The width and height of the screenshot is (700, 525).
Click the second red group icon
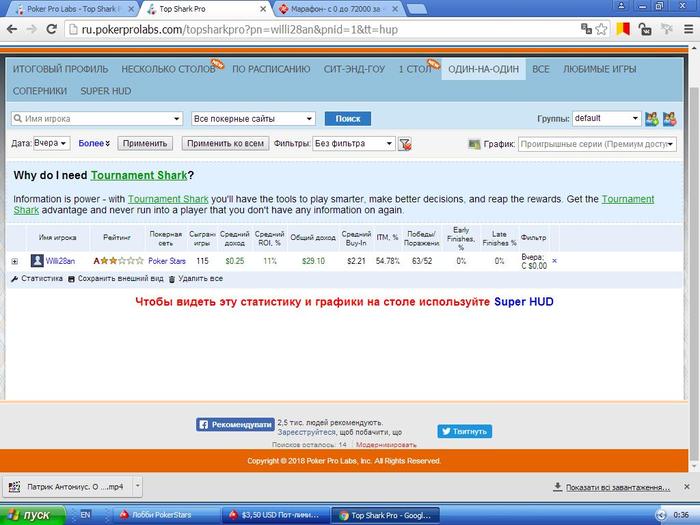pos(669,119)
